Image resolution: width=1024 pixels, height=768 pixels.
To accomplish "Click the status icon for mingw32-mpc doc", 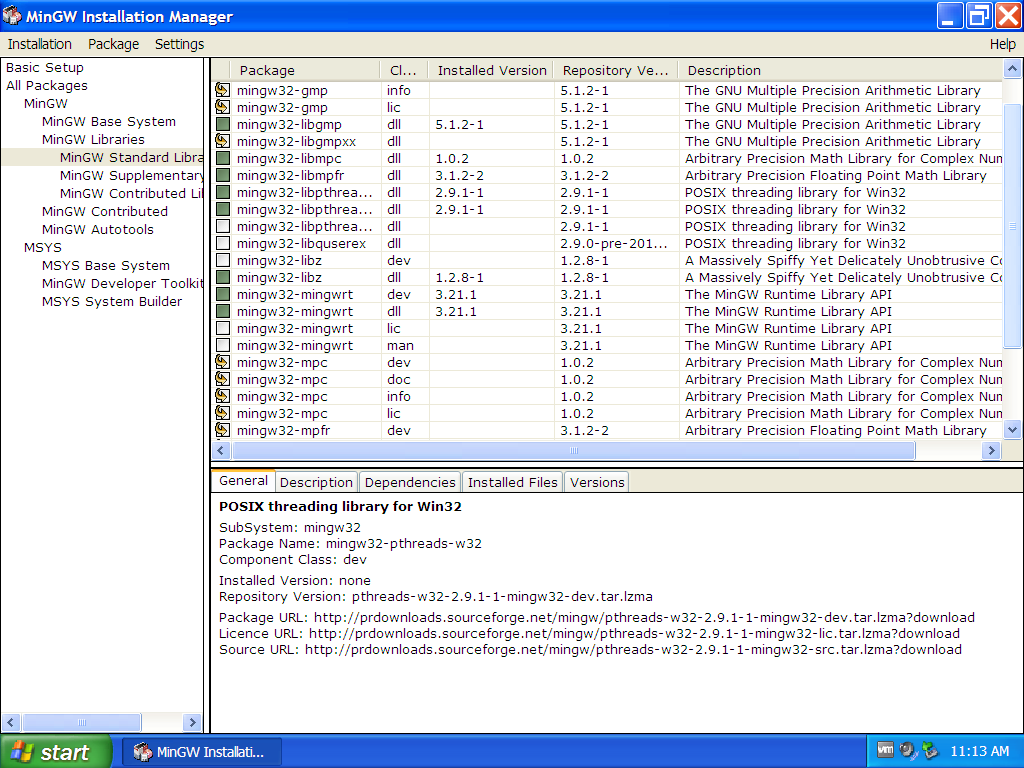I will click(x=223, y=379).
